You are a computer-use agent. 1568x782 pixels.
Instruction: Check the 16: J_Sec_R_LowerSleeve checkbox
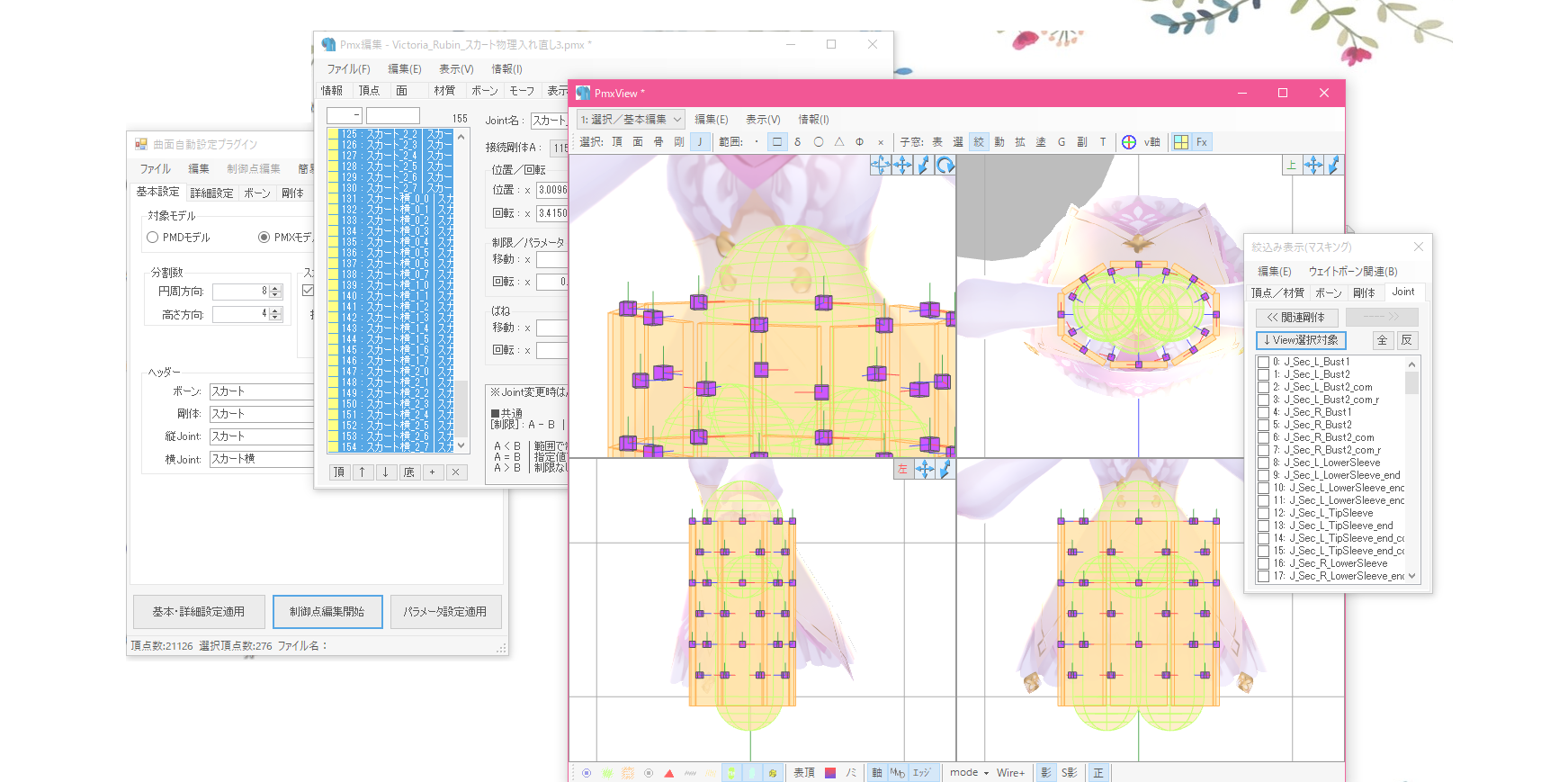click(x=1264, y=563)
